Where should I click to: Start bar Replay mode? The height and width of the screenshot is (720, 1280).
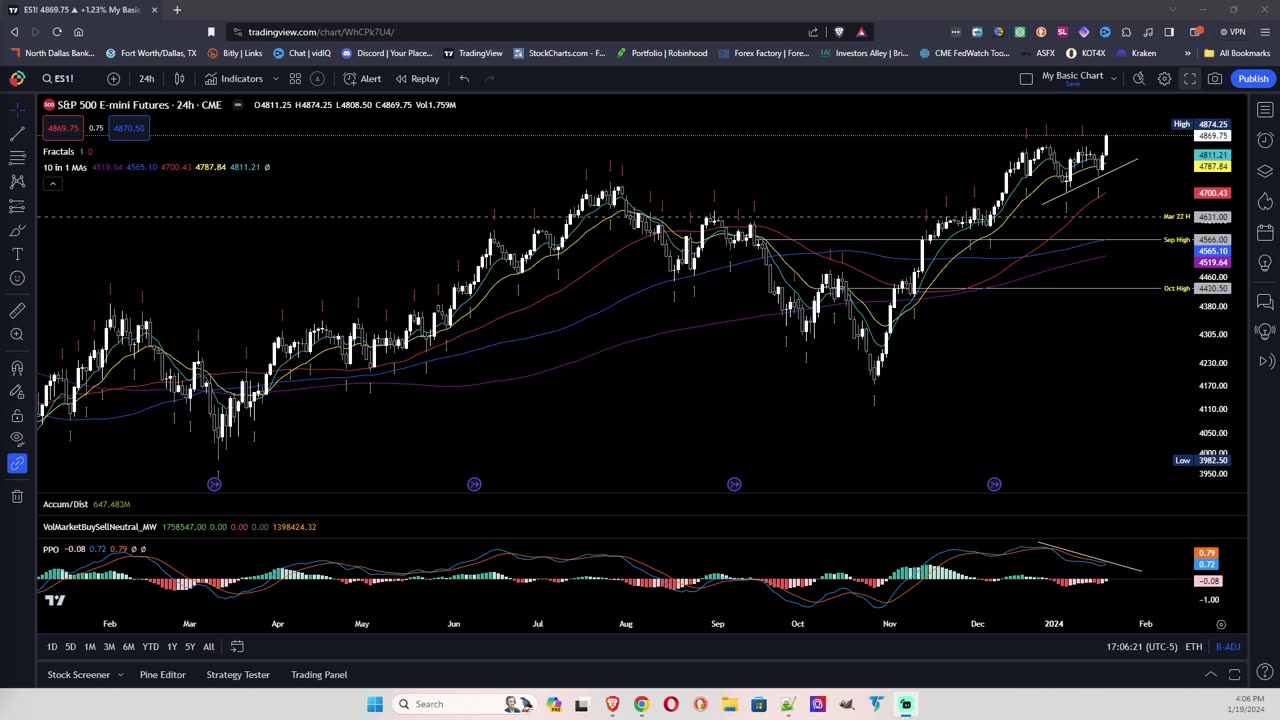417,79
